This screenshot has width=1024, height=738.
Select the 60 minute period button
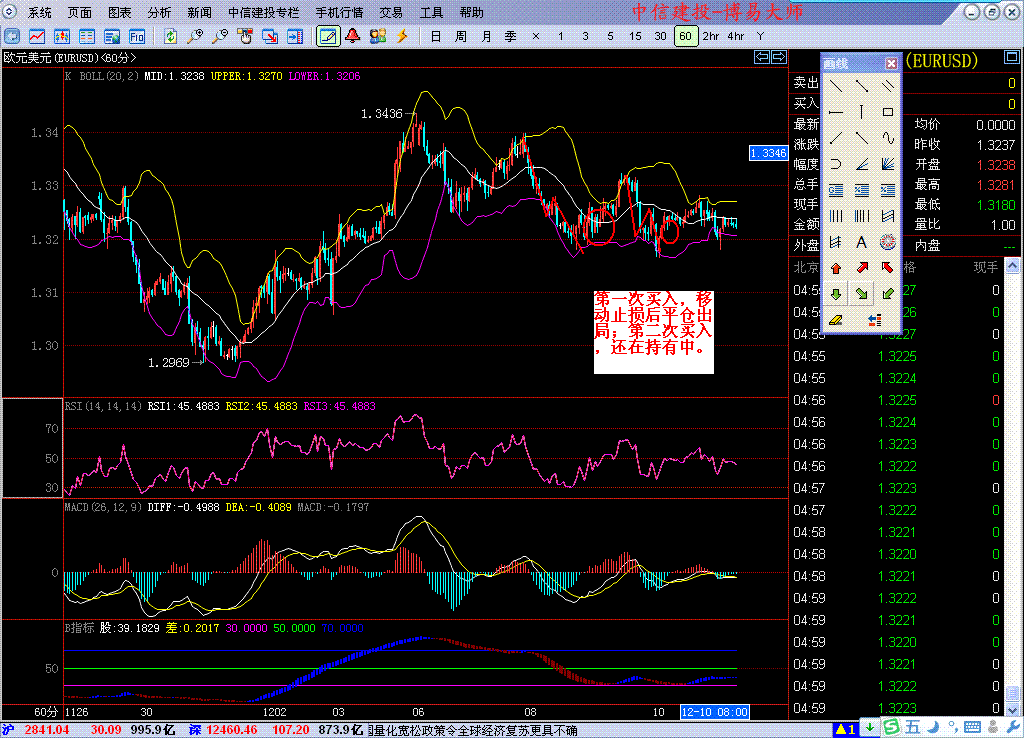pyautogui.click(x=685, y=37)
